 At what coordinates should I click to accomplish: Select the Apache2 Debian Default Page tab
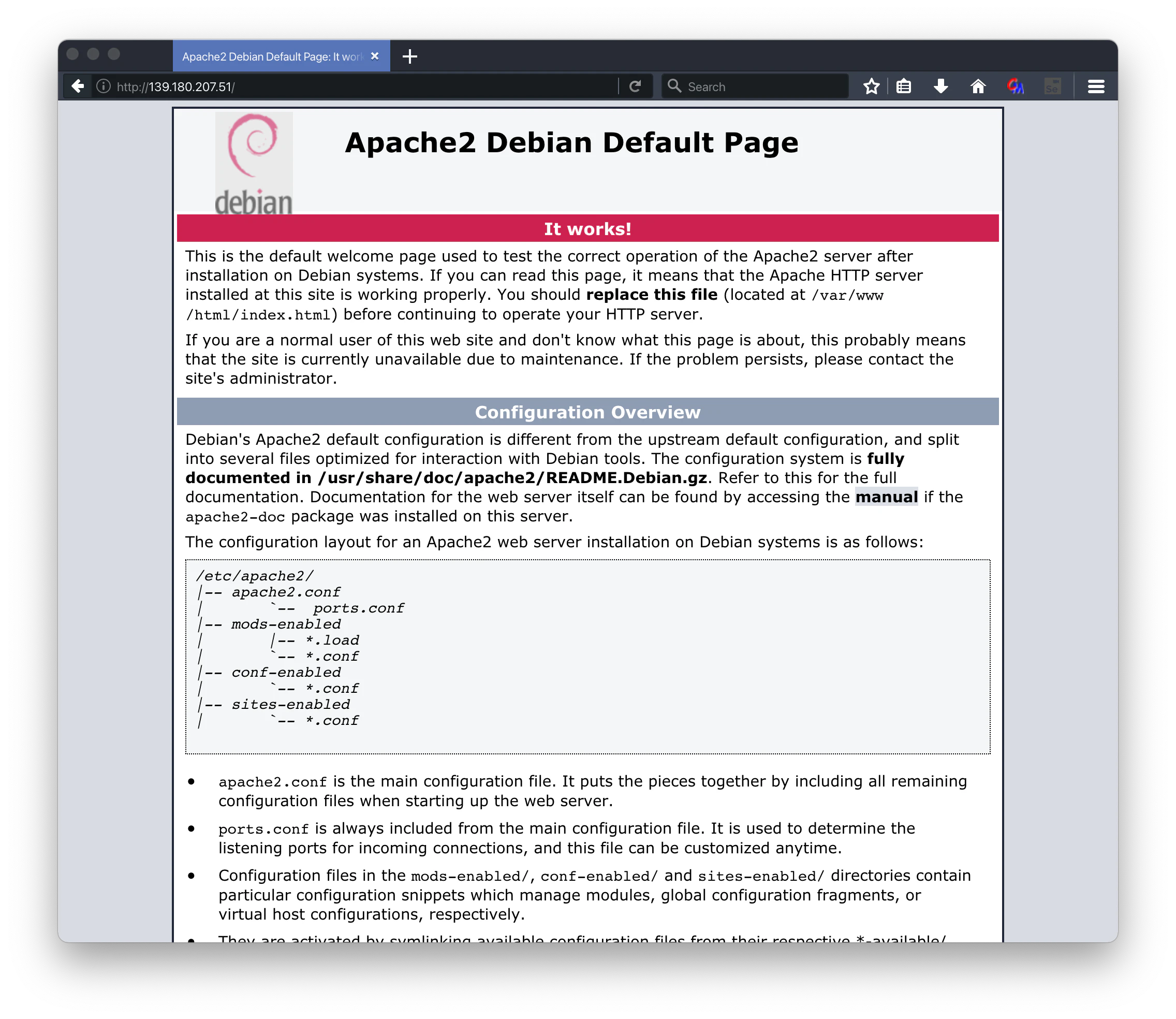(272, 57)
